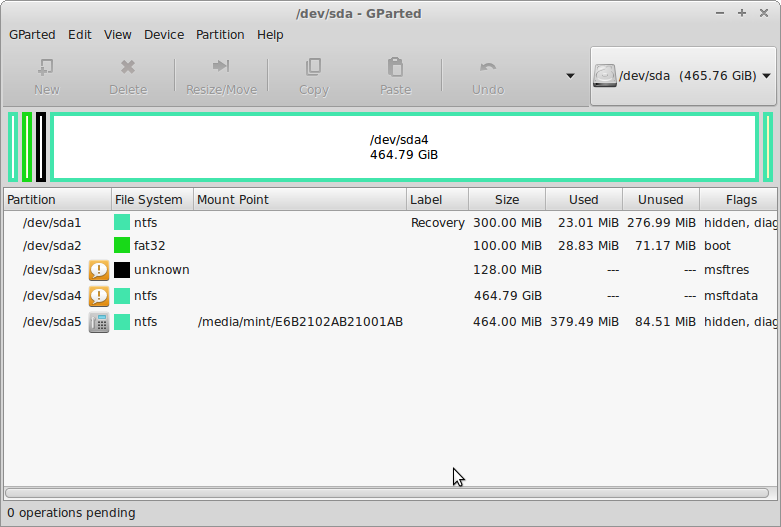Click the warning icon next to /dev/sda4

coord(99,296)
